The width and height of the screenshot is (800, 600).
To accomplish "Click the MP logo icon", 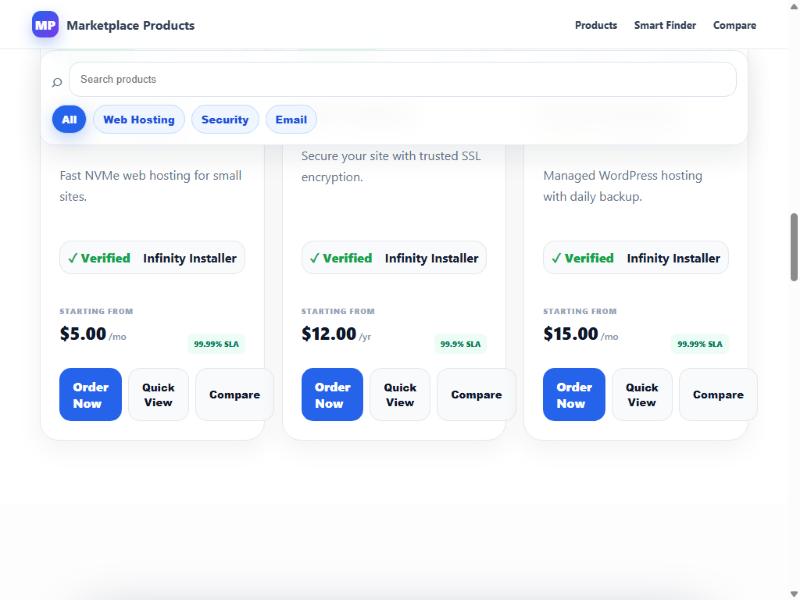I will tap(45, 24).
